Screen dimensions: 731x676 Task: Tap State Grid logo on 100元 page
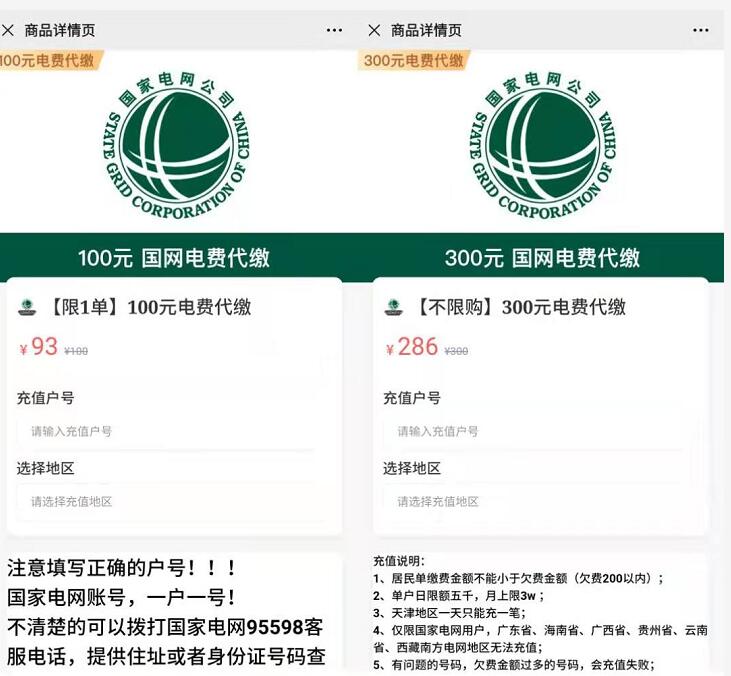176,145
